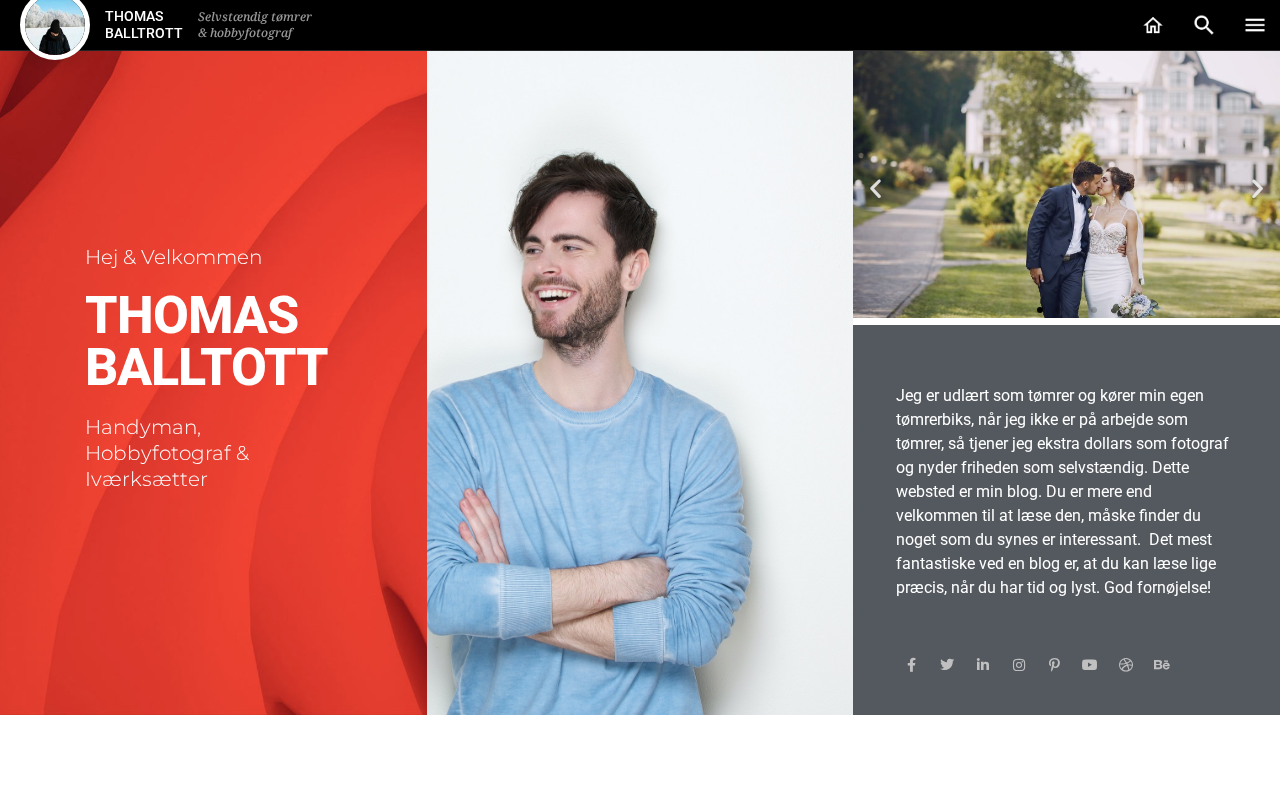
Task: Click the "Hej & Velkommen" greeting text
Action: [x=174, y=257]
